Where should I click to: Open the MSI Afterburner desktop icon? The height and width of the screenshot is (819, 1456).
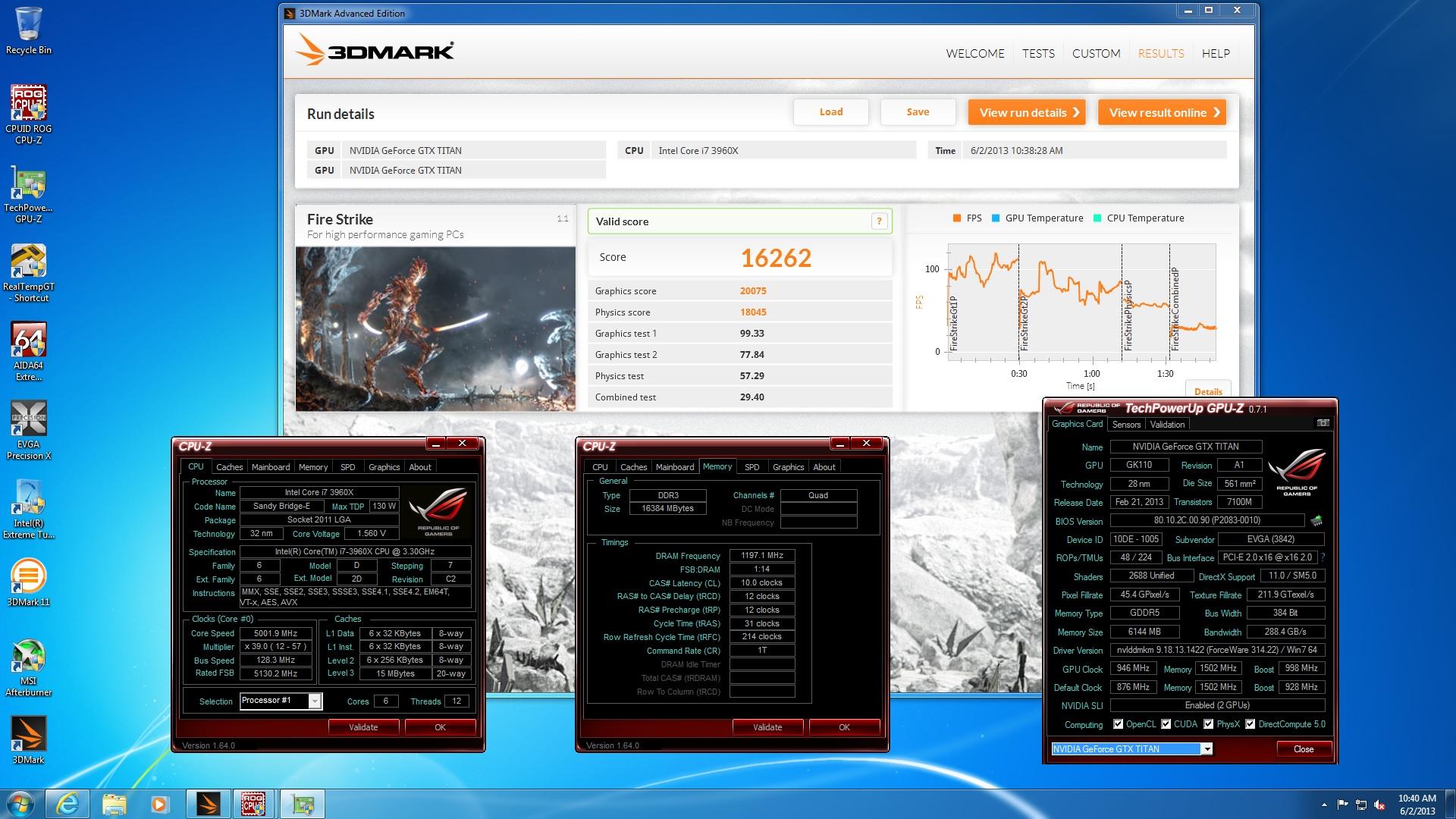click(x=29, y=667)
